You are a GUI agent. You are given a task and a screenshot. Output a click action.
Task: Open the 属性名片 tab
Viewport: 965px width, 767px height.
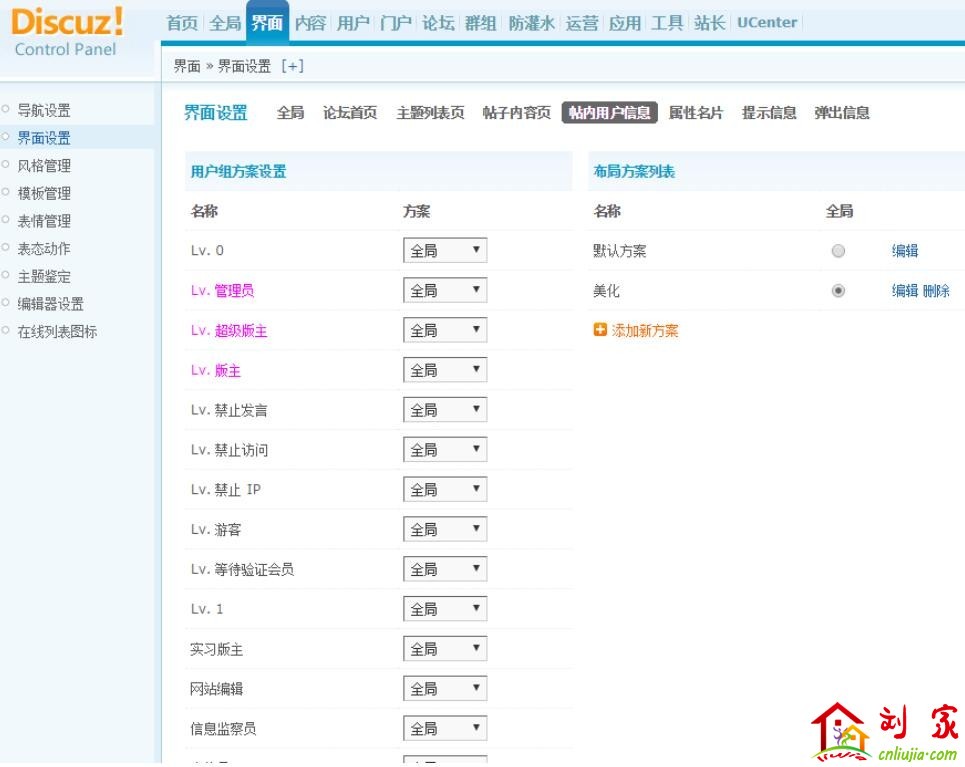[695, 113]
